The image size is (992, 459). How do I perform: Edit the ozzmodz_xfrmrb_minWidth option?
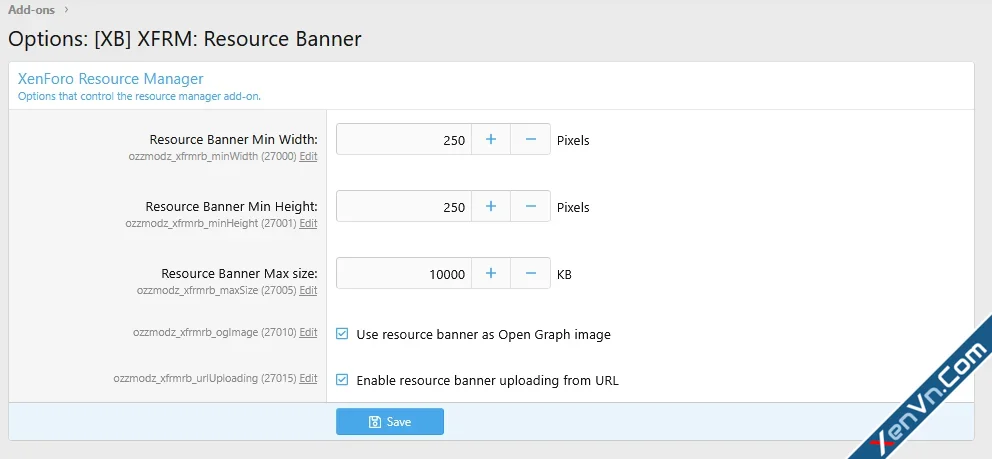click(x=308, y=157)
